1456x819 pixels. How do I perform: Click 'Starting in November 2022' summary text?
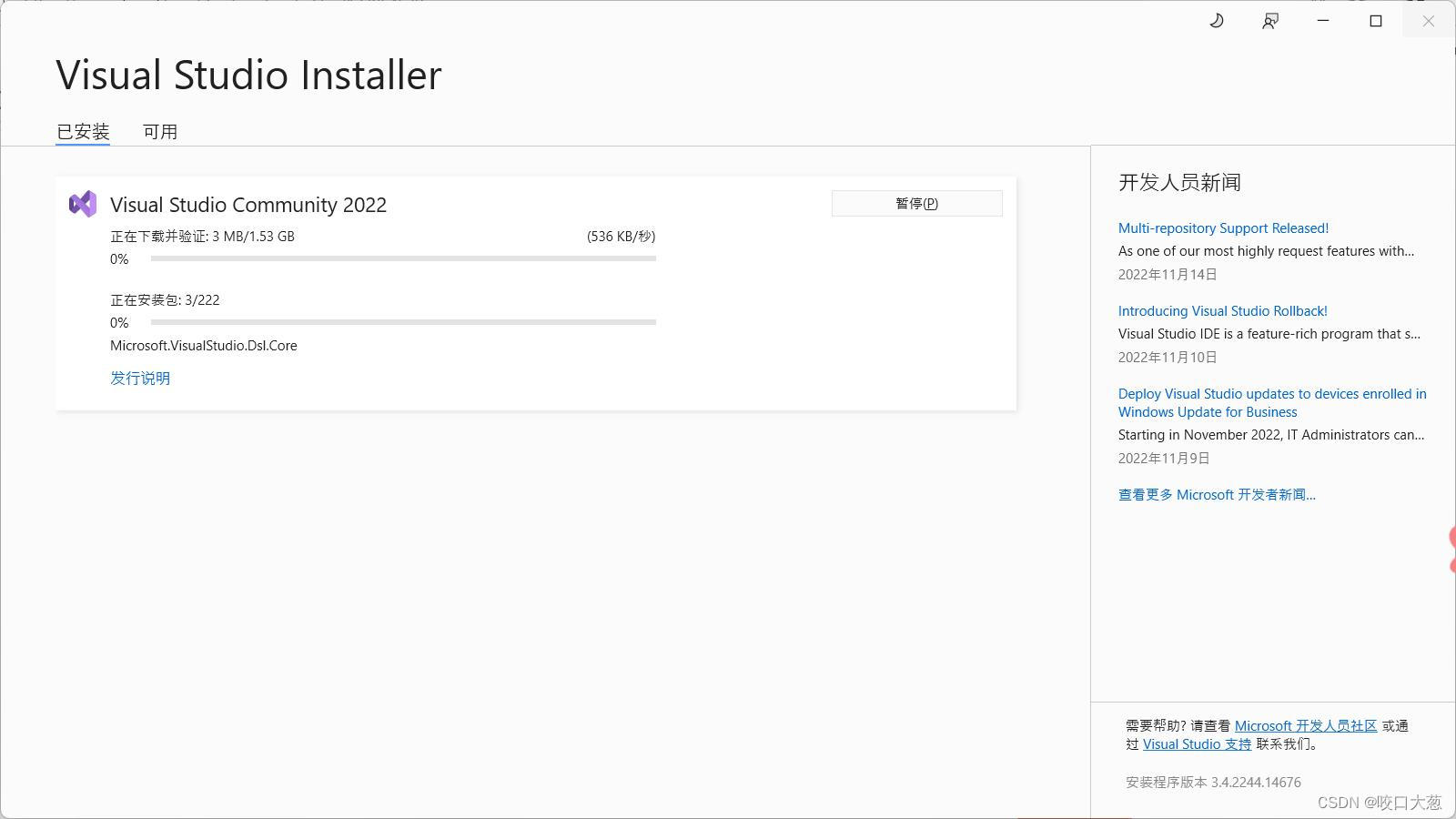(1271, 435)
